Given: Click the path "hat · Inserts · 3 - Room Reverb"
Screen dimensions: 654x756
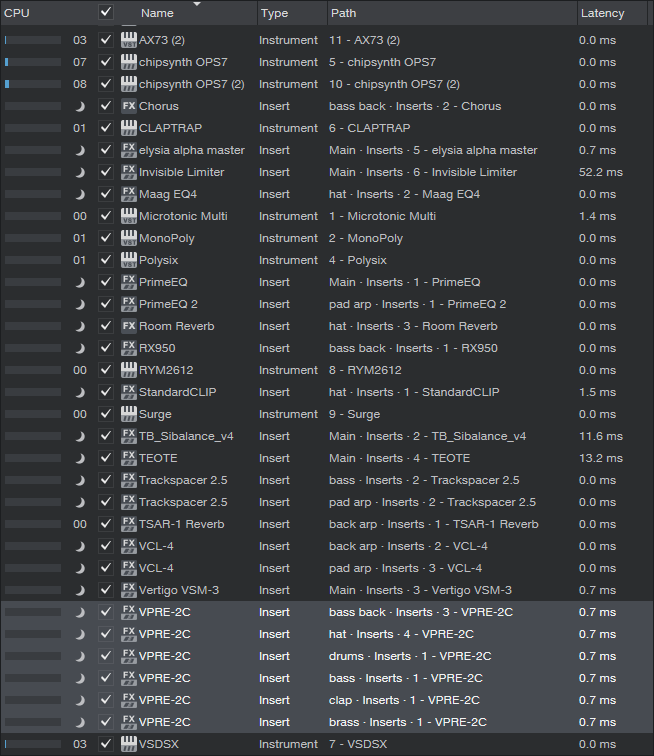Looking at the screenshot, I should (x=413, y=326).
